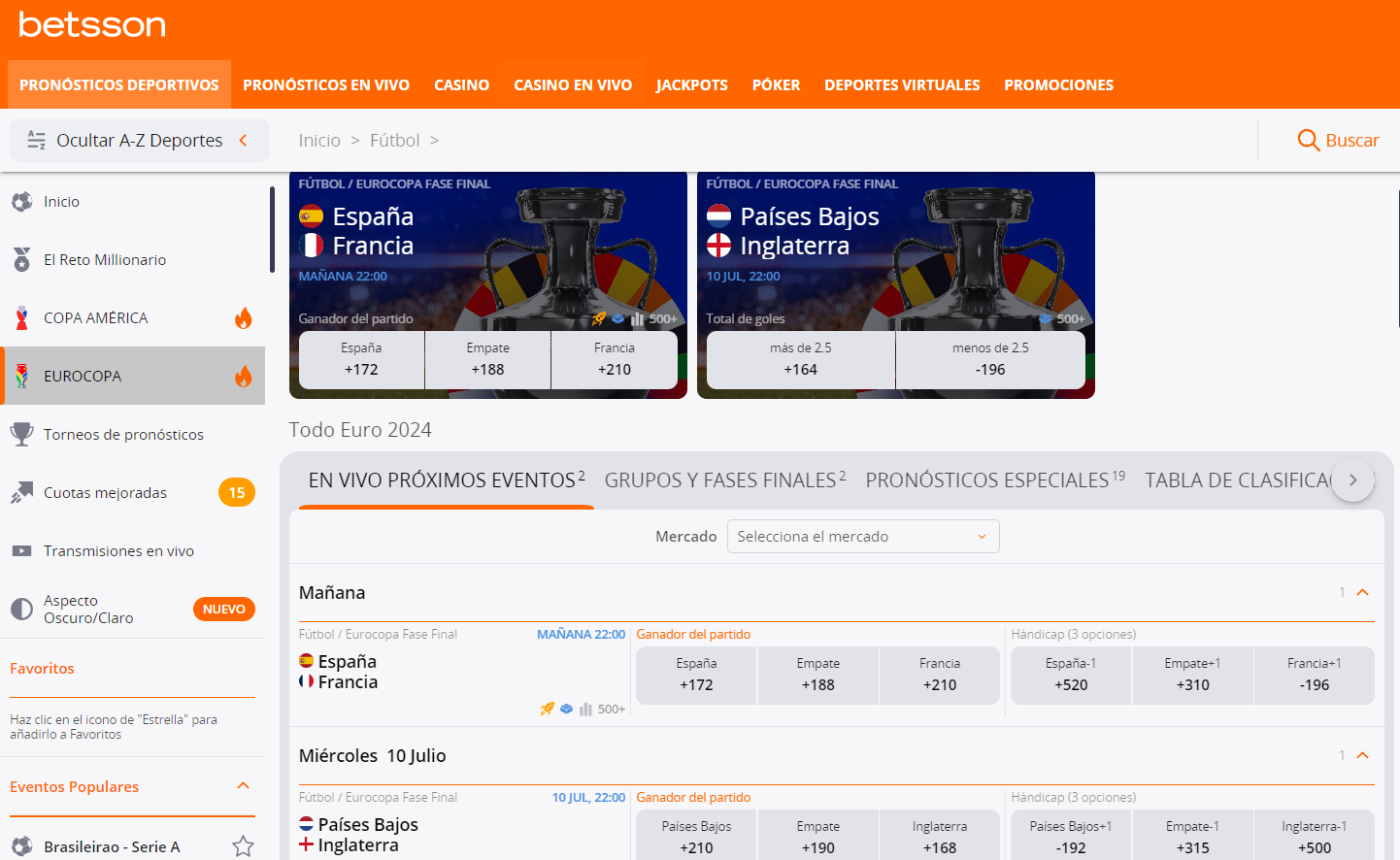Viewport: 1400px width, 860px height.
Task: Select Empate+1 +310 handicap odds
Action: (1193, 676)
